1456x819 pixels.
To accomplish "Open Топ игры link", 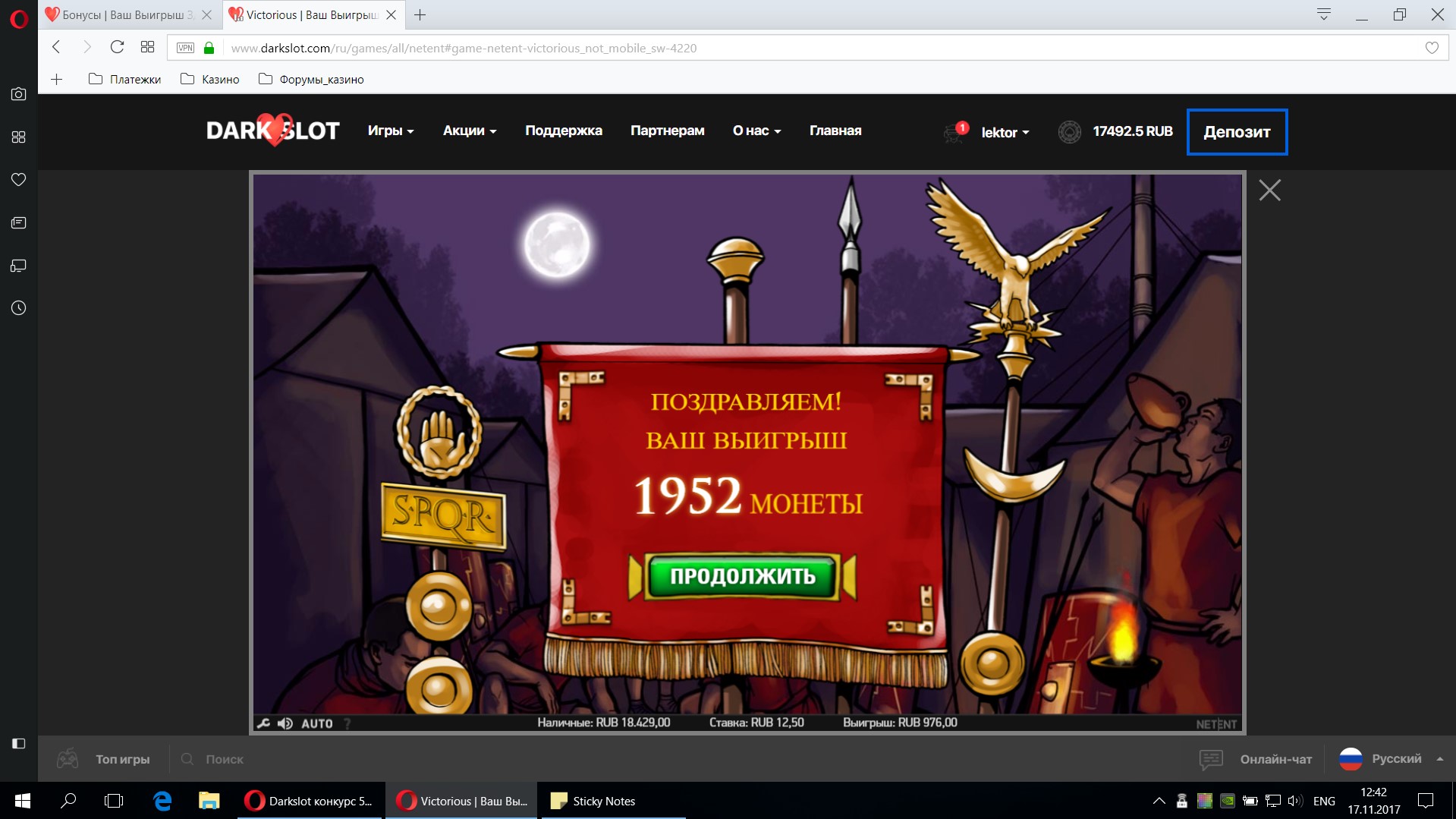I will (x=123, y=759).
